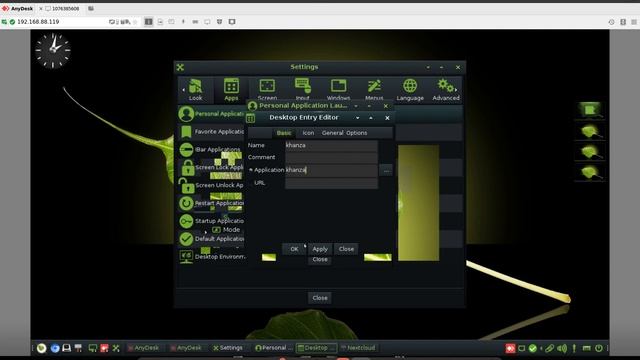The image size is (640, 360).
Task: Open the Input settings category
Action: click(302, 89)
